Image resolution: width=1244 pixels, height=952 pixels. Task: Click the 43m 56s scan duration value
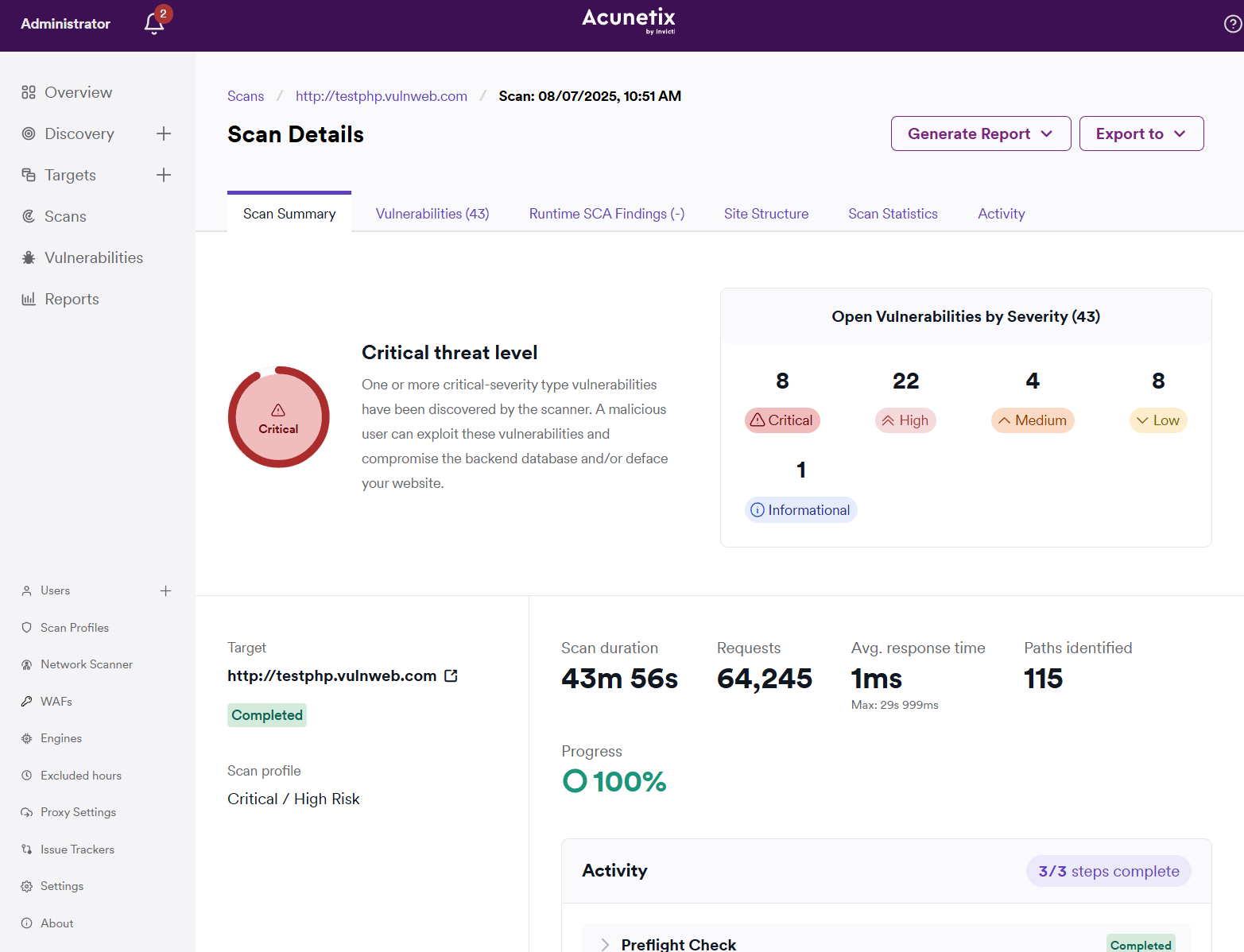[x=619, y=679]
